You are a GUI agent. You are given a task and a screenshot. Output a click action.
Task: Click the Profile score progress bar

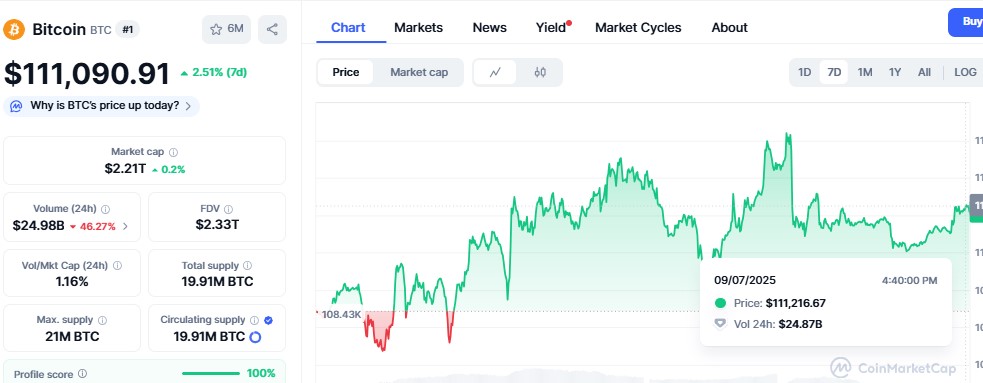click(x=211, y=374)
